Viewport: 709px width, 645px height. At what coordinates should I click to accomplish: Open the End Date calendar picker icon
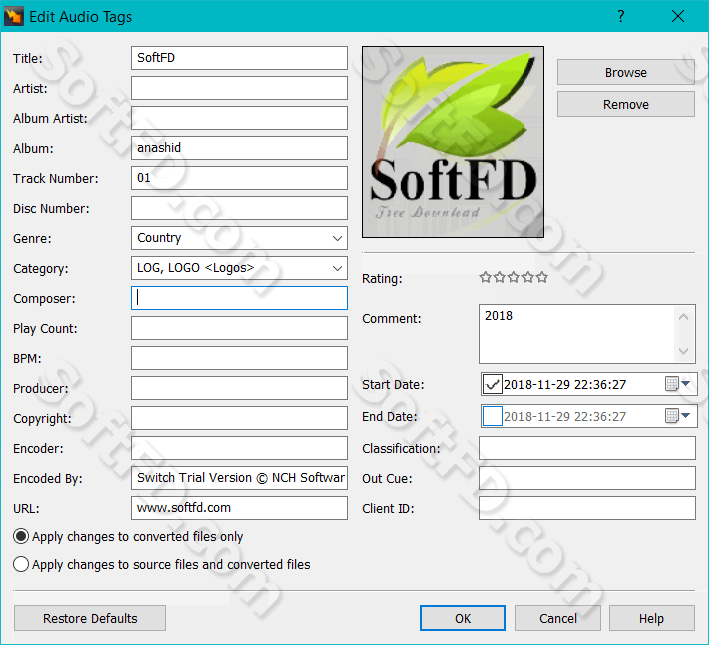click(672, 416)
